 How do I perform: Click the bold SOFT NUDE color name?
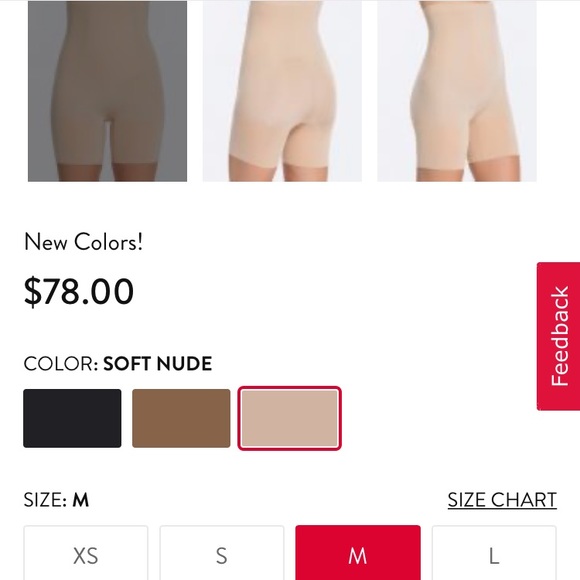coord(158,363)
